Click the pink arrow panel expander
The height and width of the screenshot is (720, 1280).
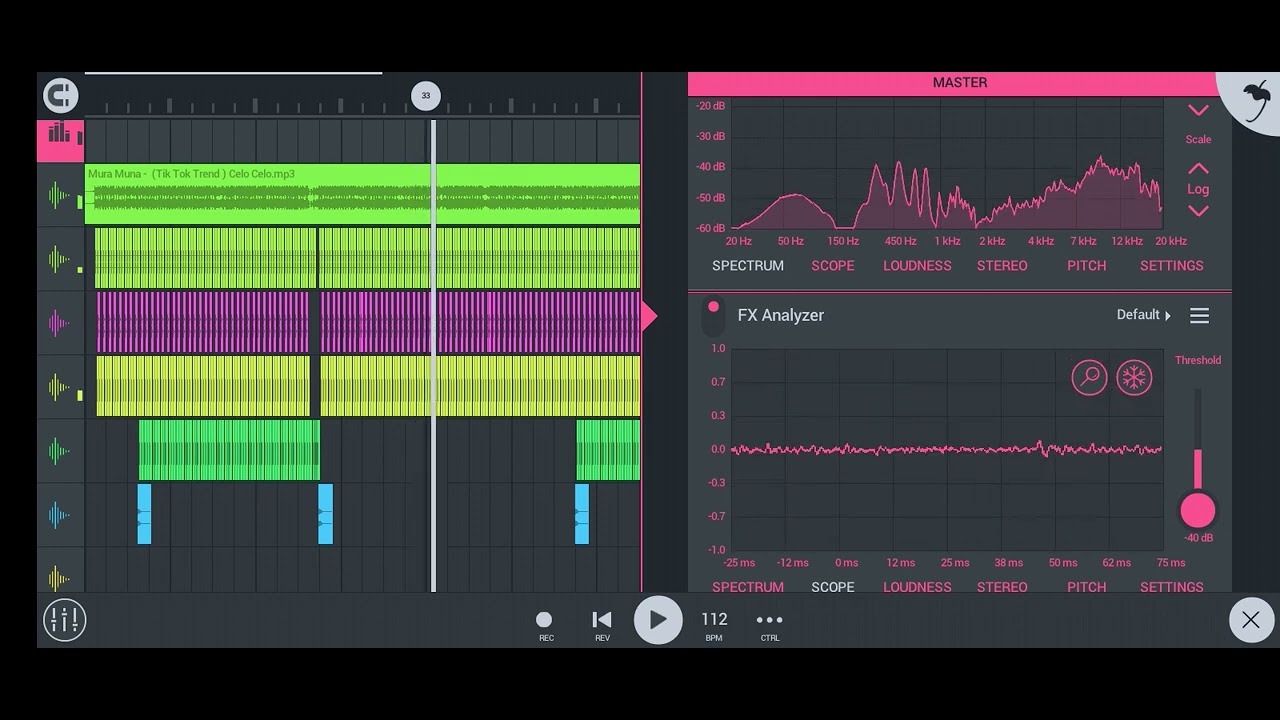649,317
